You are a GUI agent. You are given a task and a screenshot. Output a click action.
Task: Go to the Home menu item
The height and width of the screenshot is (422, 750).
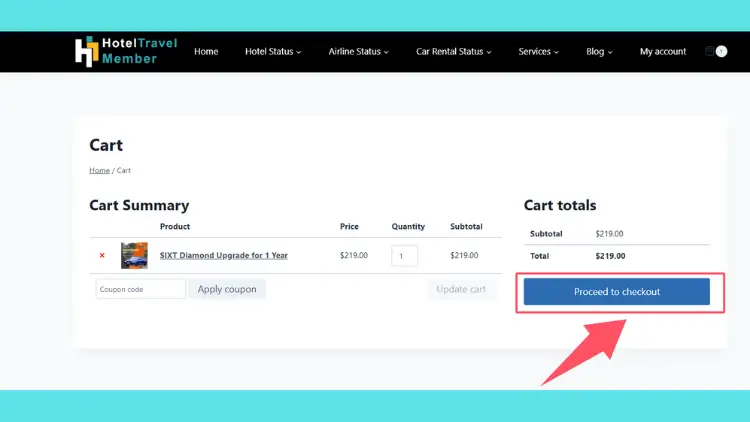pyautogui.click(x=206, y=51)
